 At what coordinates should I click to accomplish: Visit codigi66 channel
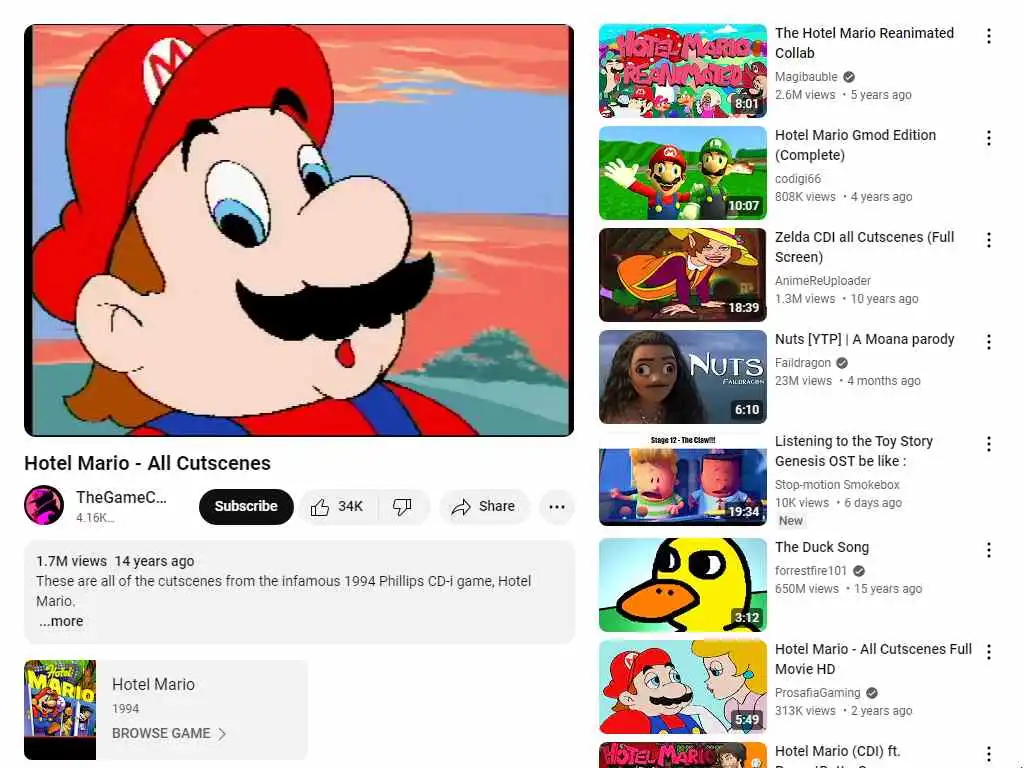[797, 178]
